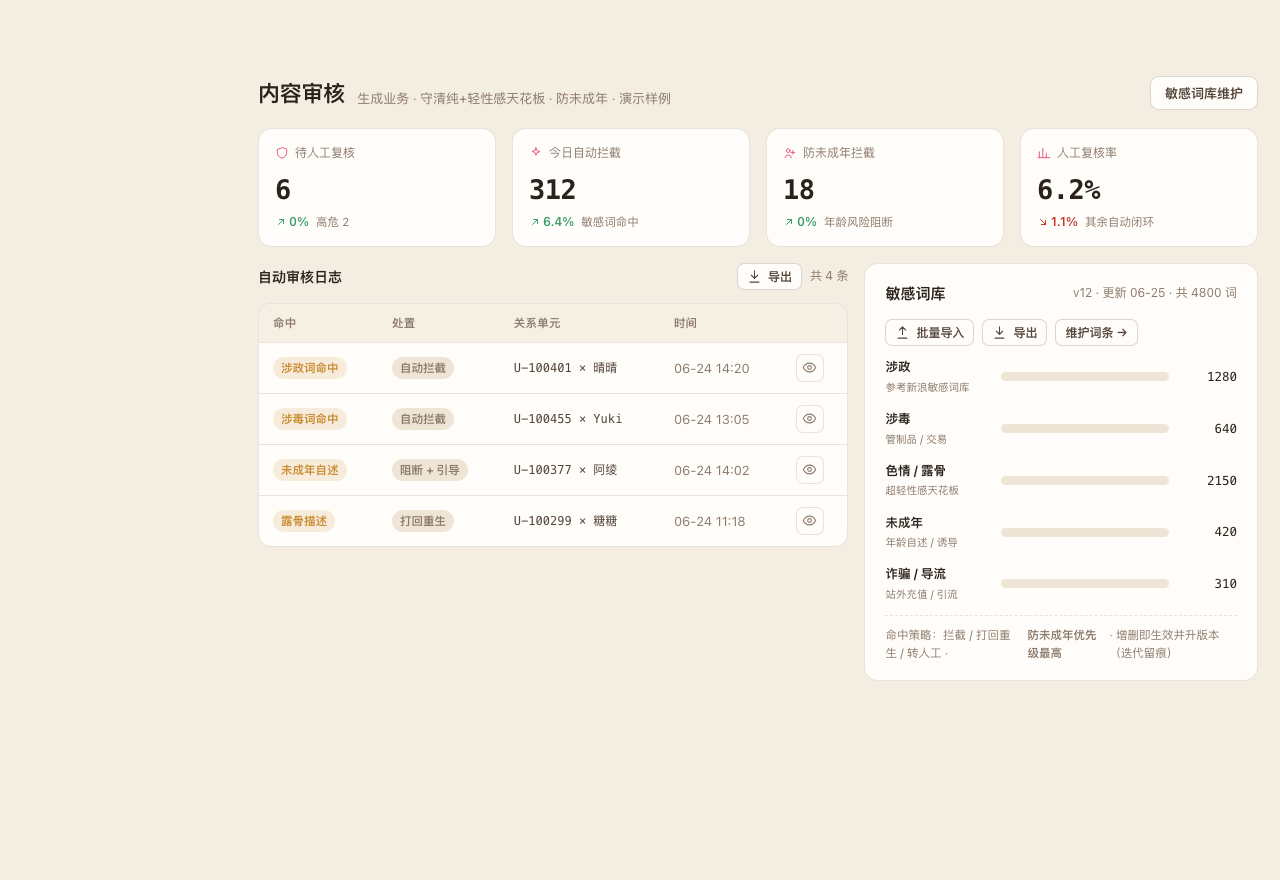The width and height of the screenshot is (1280, 880).
Task: Click the bar chart icon on 人工复核率 card
Action: tap(1043, 153)
